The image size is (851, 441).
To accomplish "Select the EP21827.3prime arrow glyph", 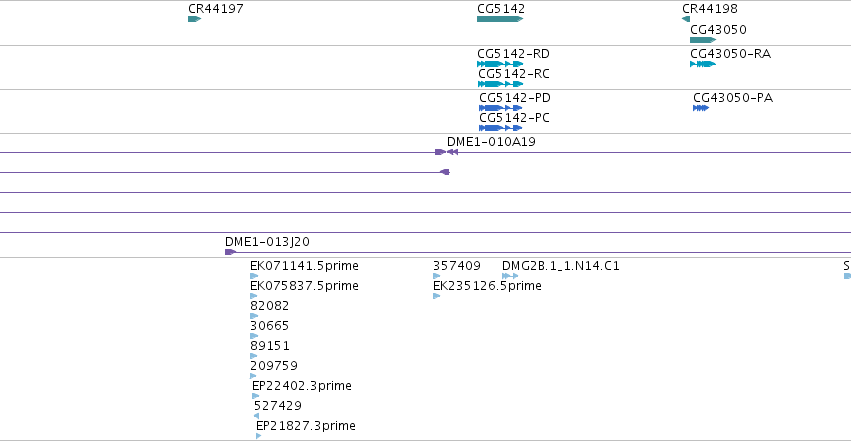I will point(259,436).
